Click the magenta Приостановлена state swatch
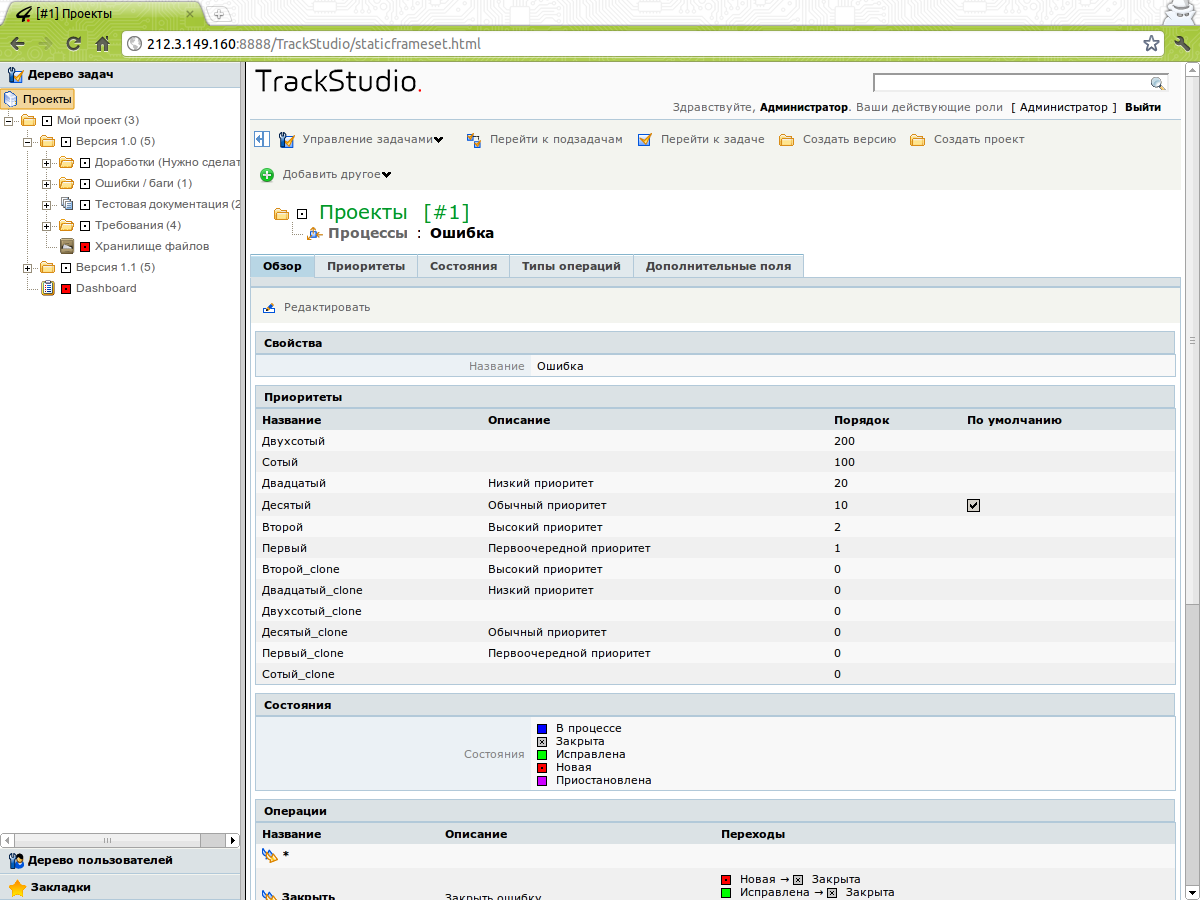Image resolution: width=1200 pixels, height=900 pixels. (x=542, y=781)
